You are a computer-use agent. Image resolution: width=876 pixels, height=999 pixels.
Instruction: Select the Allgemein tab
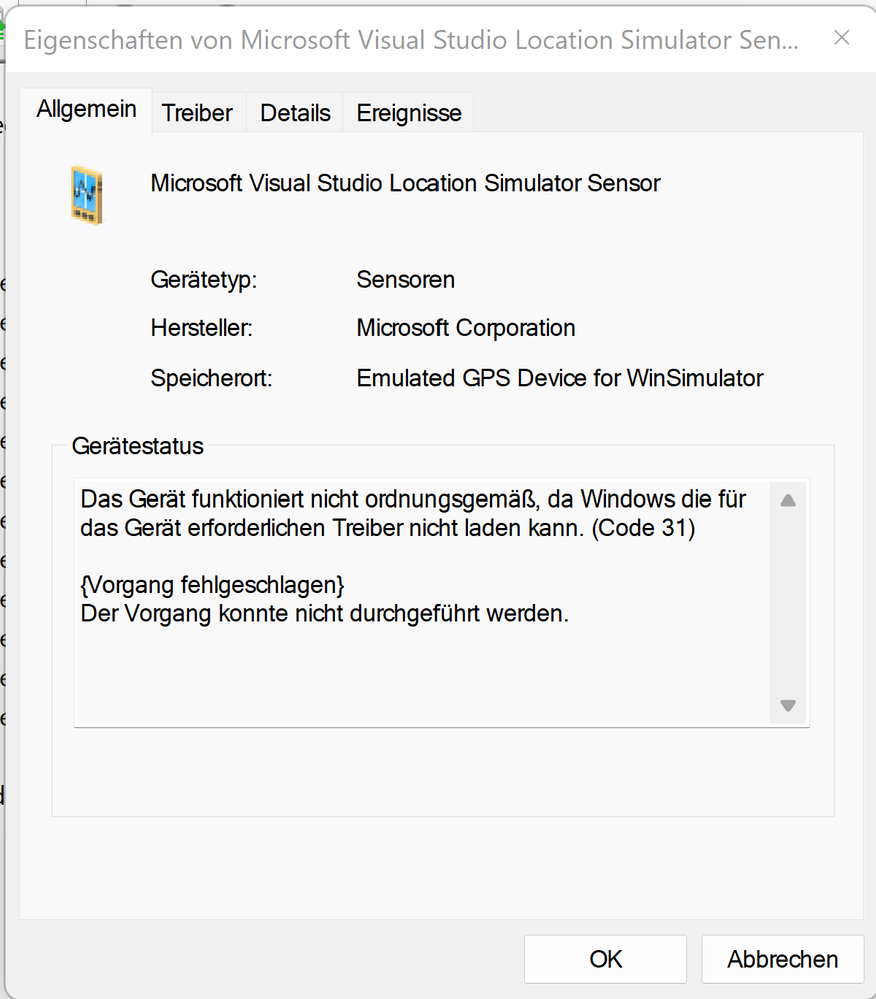click(x=86, y=108)
